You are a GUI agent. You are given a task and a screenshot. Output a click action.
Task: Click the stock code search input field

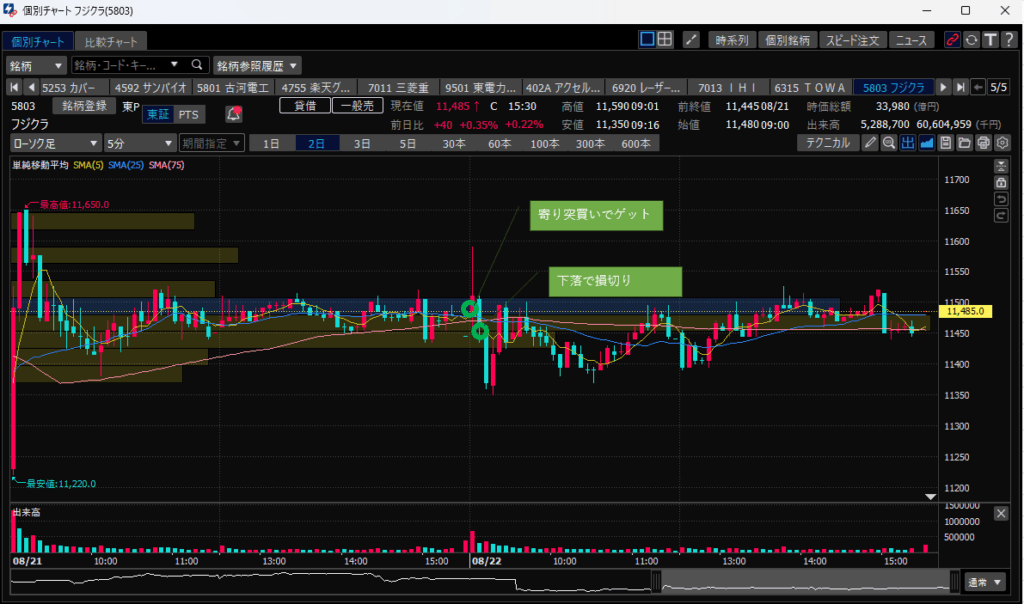(x=120, y=65)
